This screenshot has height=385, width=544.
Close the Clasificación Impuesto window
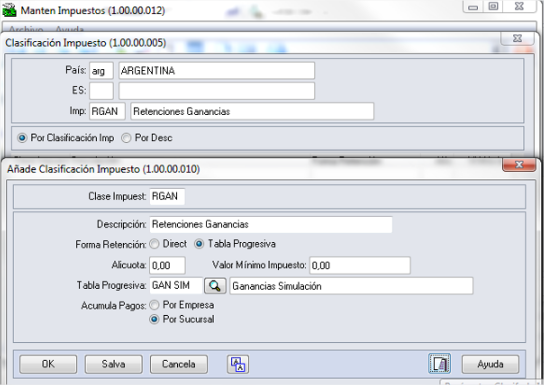pyautogui.click(x=517, y=38)
